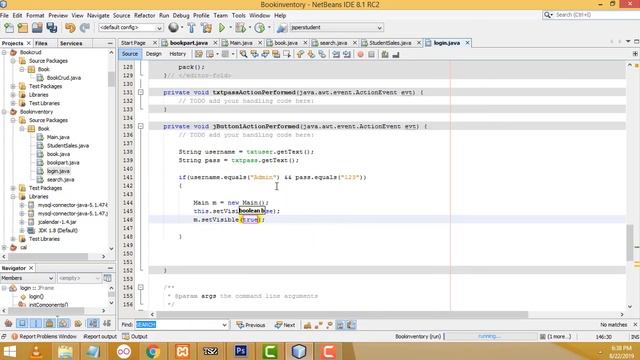Click the Debug Project toolbar icon
Image resolution: width=640 pixels, height=360 pixels.
click(x=240, y=27)
